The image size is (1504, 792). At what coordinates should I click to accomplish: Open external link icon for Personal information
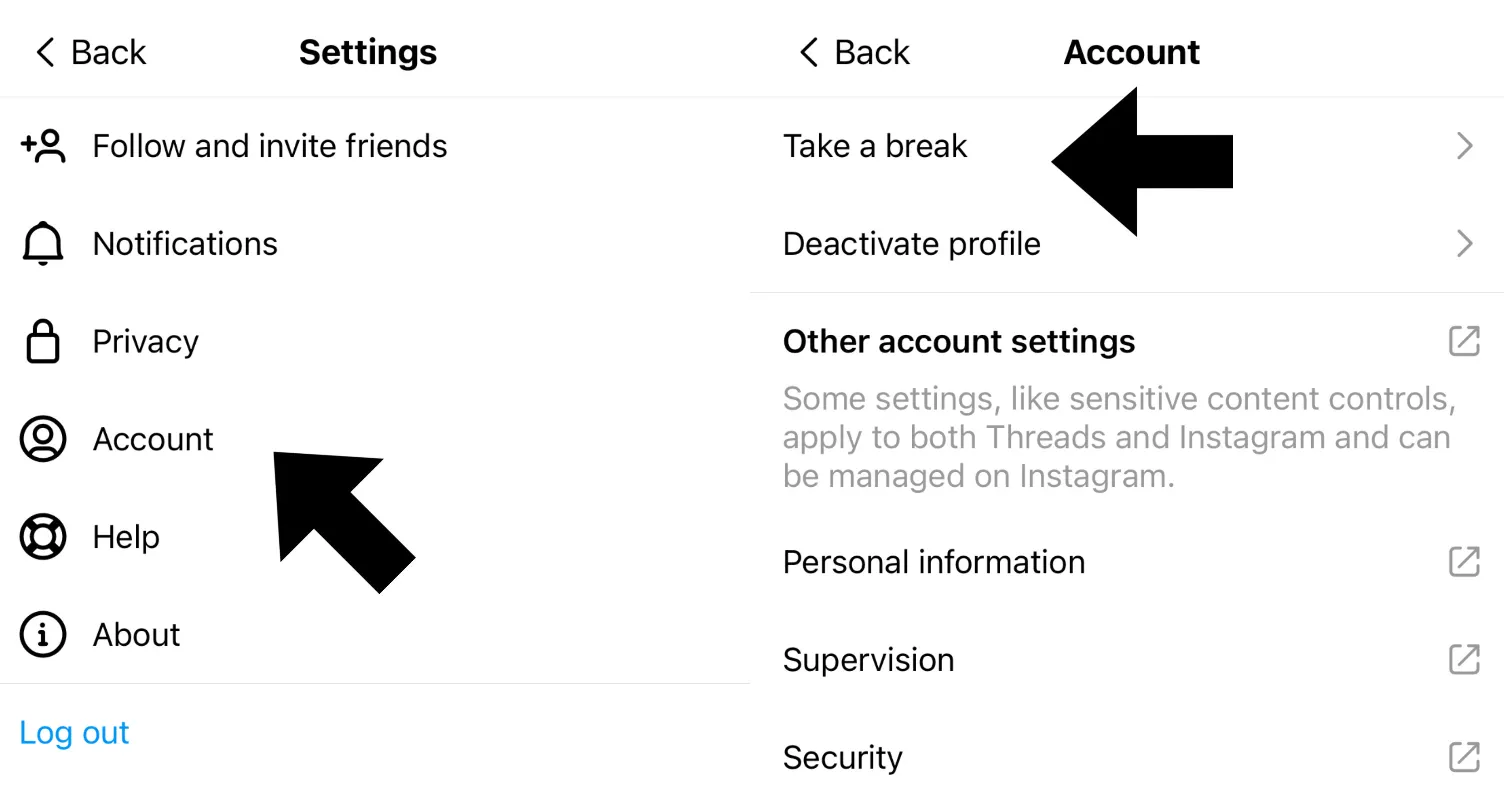point(1464,562)
